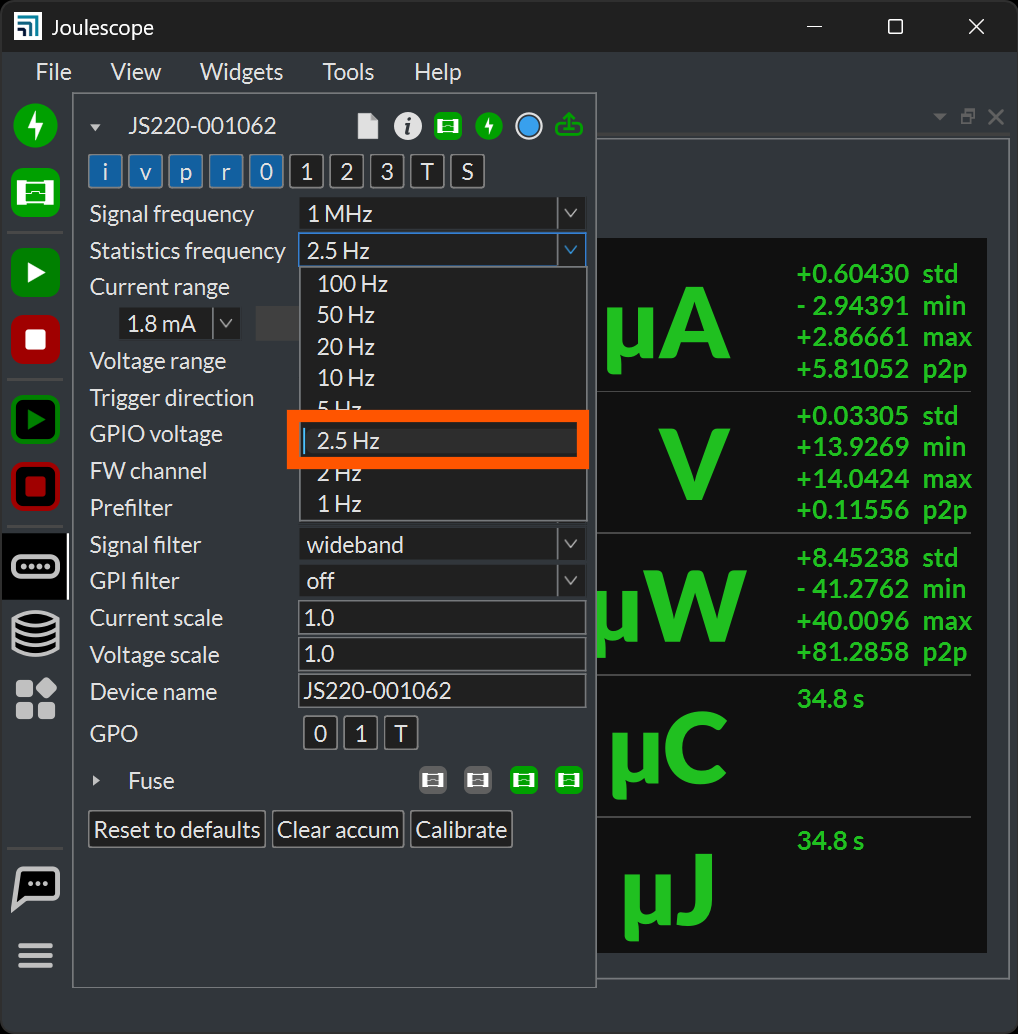Click the green play button in sidebar

[x=36, y=272]
